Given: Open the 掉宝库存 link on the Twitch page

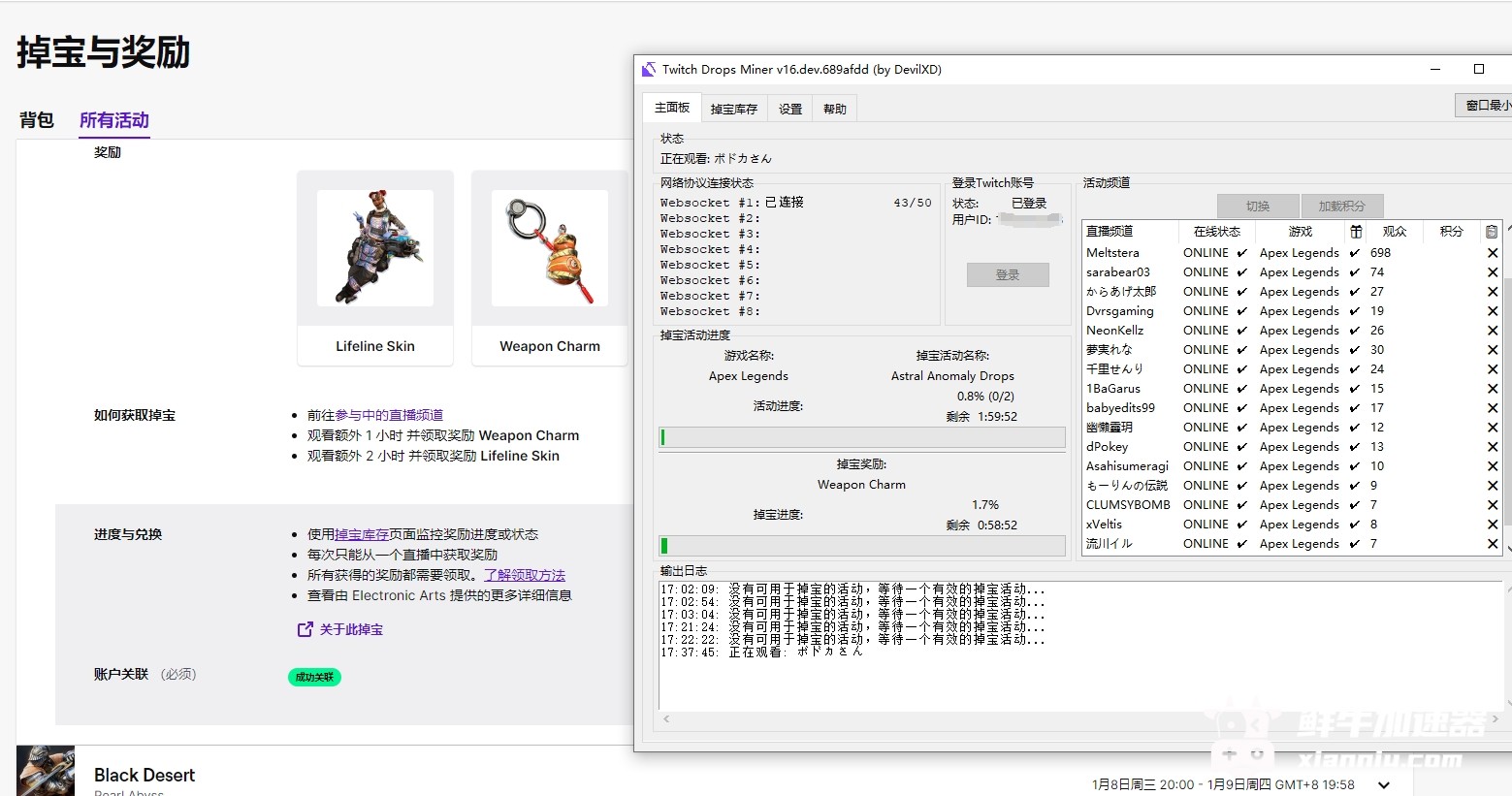Looking at the screenshot, I should coord(362,534).
